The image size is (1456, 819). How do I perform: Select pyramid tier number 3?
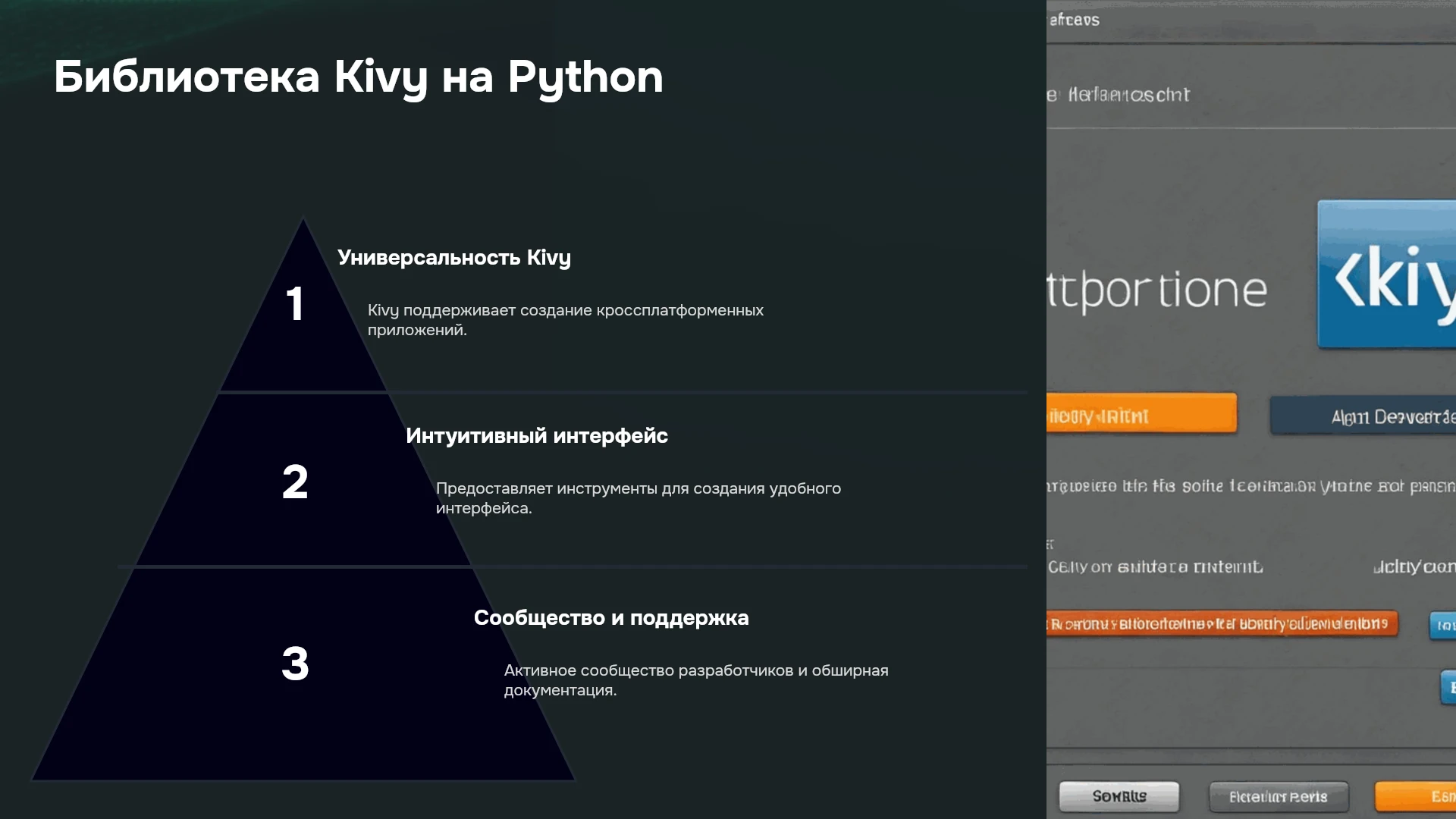click(x=303, y=675)
